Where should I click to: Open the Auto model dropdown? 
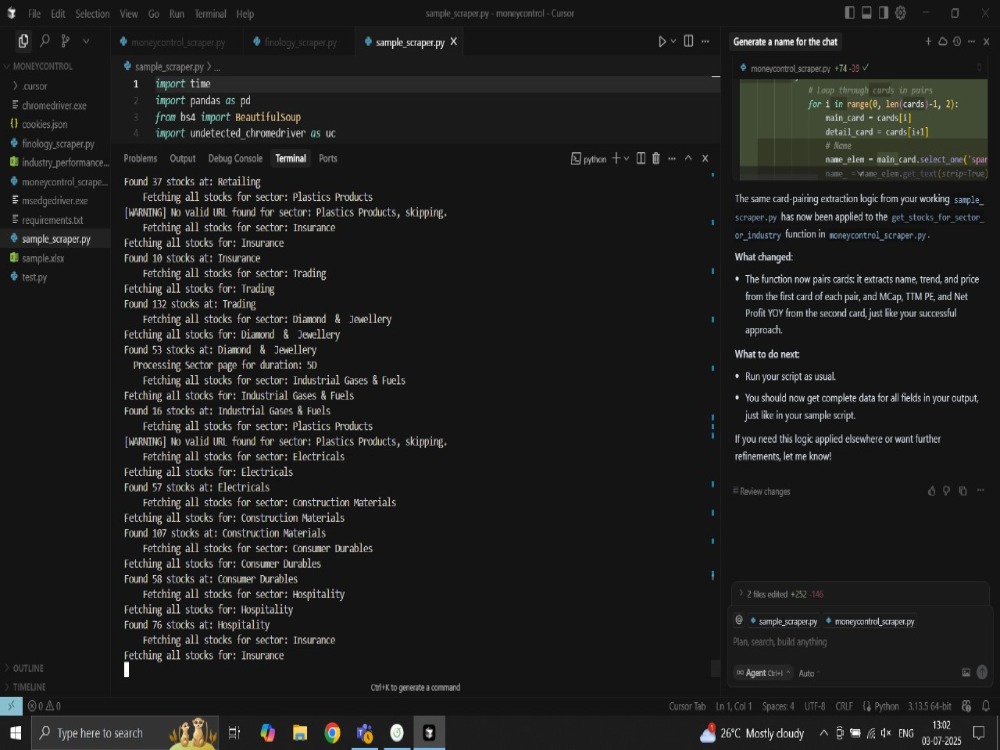pyautogui.click(x=809, y=673)
